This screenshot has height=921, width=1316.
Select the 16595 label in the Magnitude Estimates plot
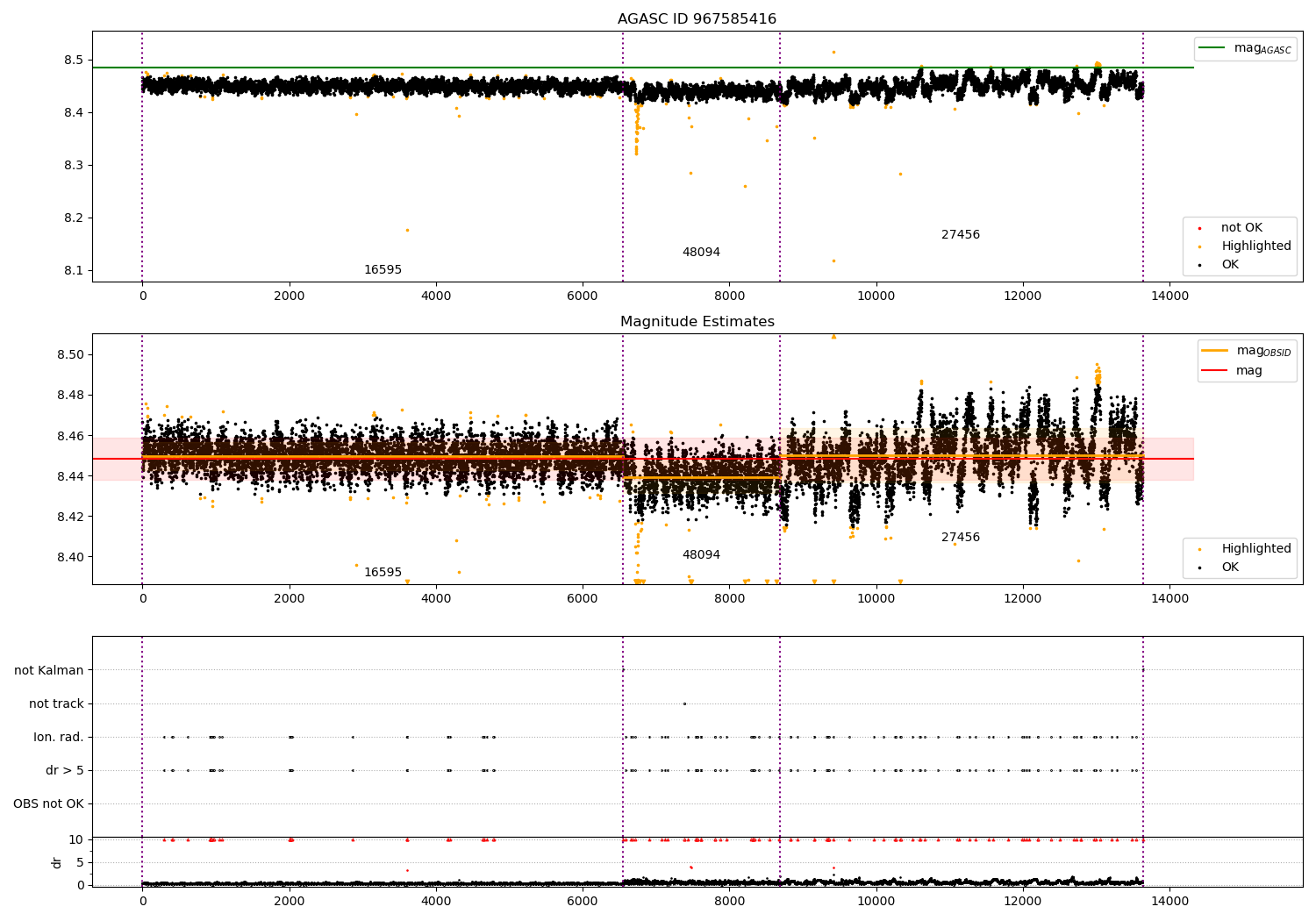(x=383, y=573)
